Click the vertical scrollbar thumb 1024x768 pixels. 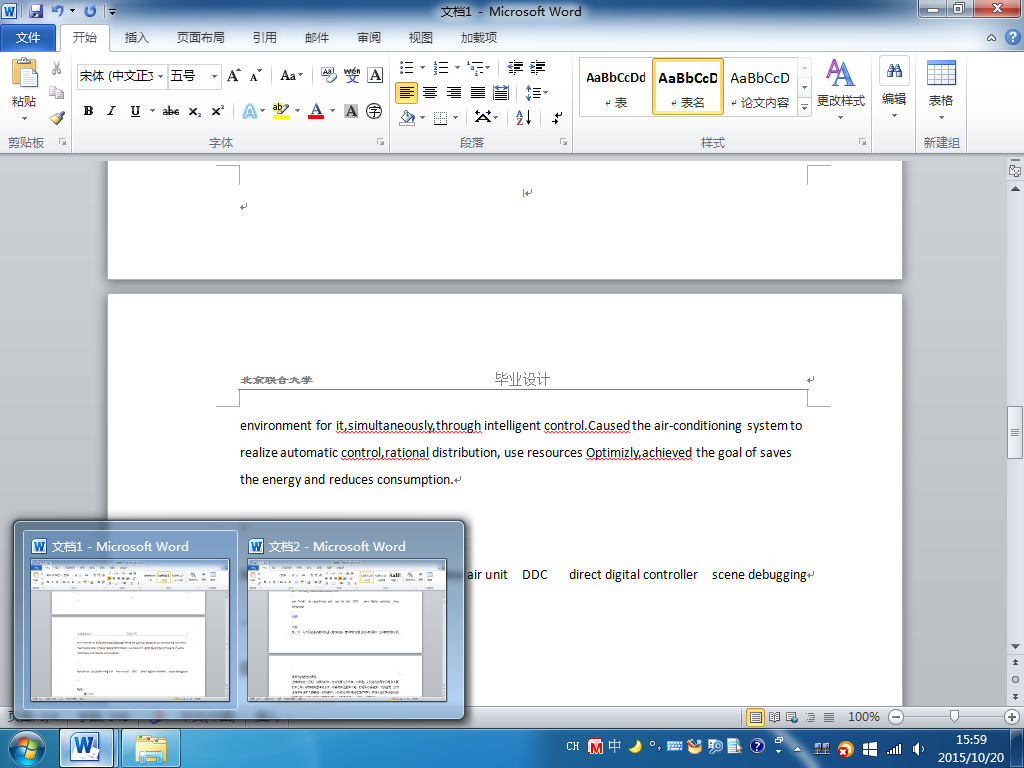click(1015, 432)
